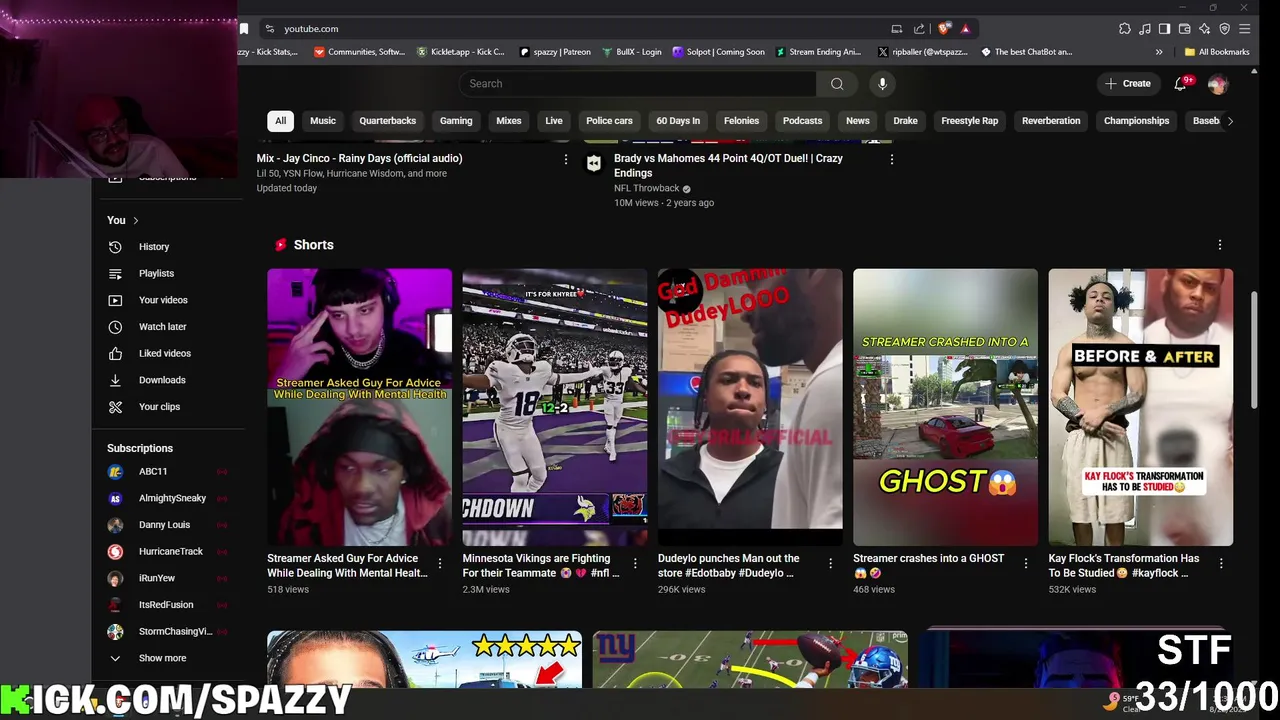Expand the You section chevron
The height and width of the screenshot is (720, 1280).
135,221
